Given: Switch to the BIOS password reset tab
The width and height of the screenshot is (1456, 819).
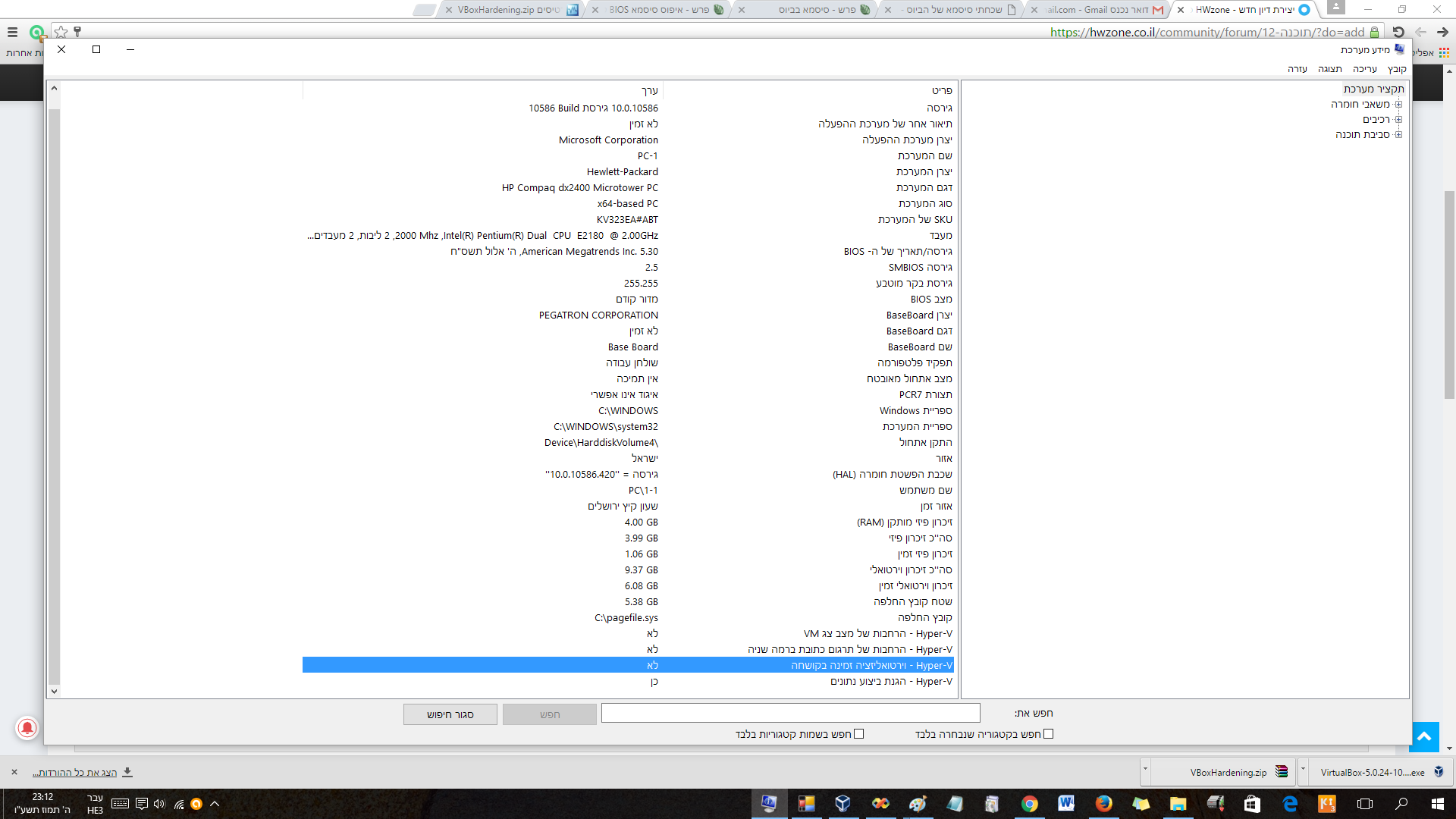Looking at the screenshot, I should tap(658, 10).
